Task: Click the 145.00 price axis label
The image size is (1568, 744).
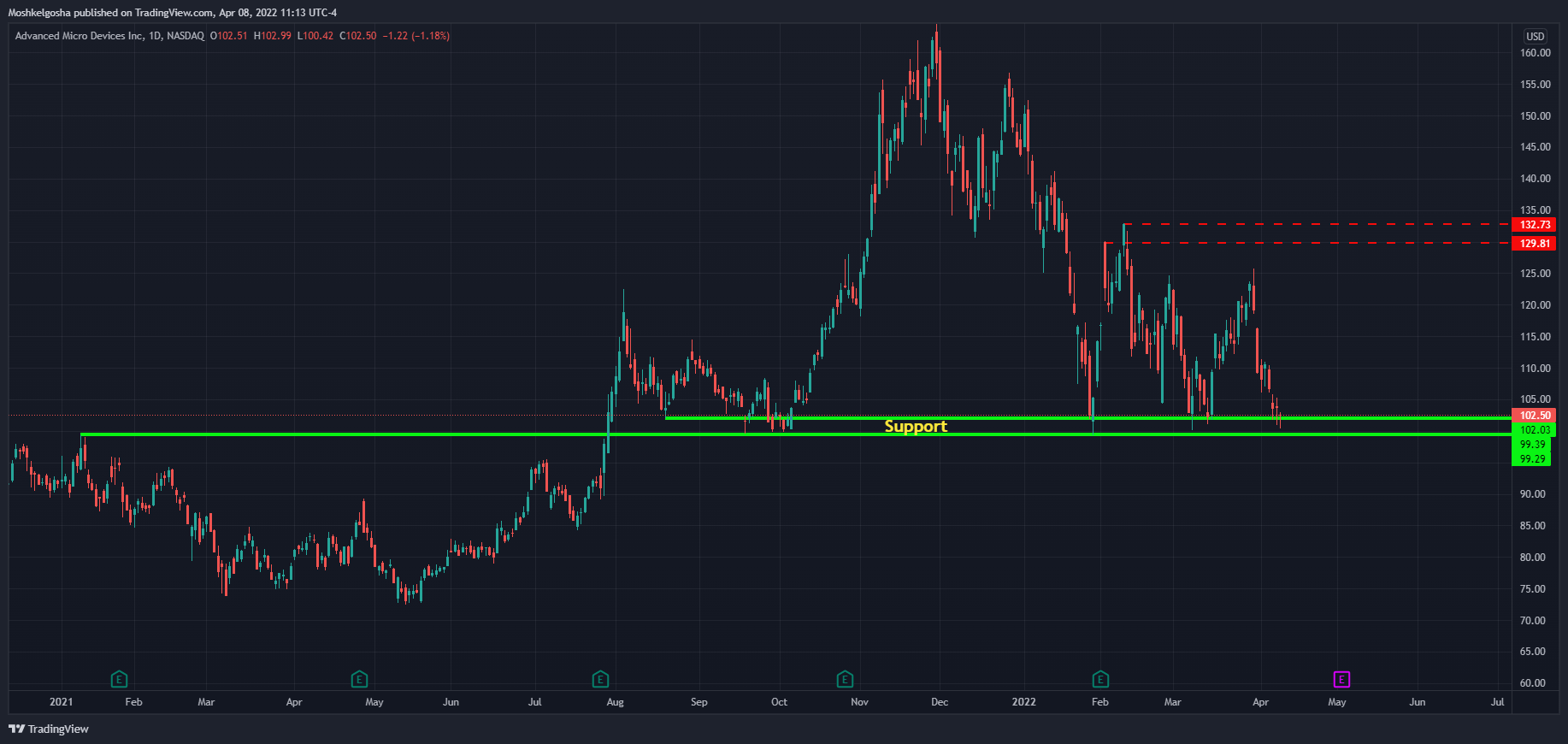Action: [x=1535, y=147]
